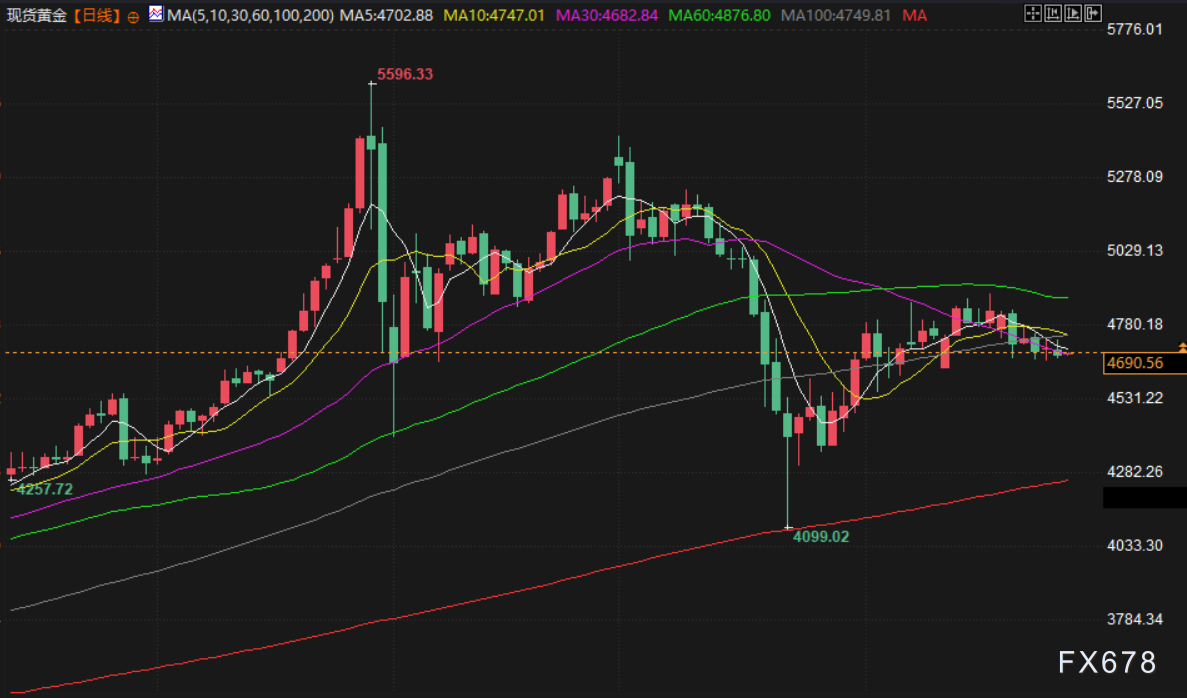Click 4531.22 on the price axis
This screenshot has height=698, width=1187.
click(x=1135, y=398)
